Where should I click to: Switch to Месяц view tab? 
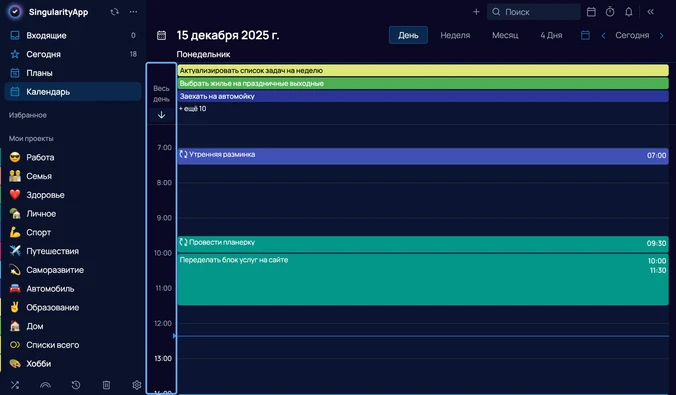(505, 35)
